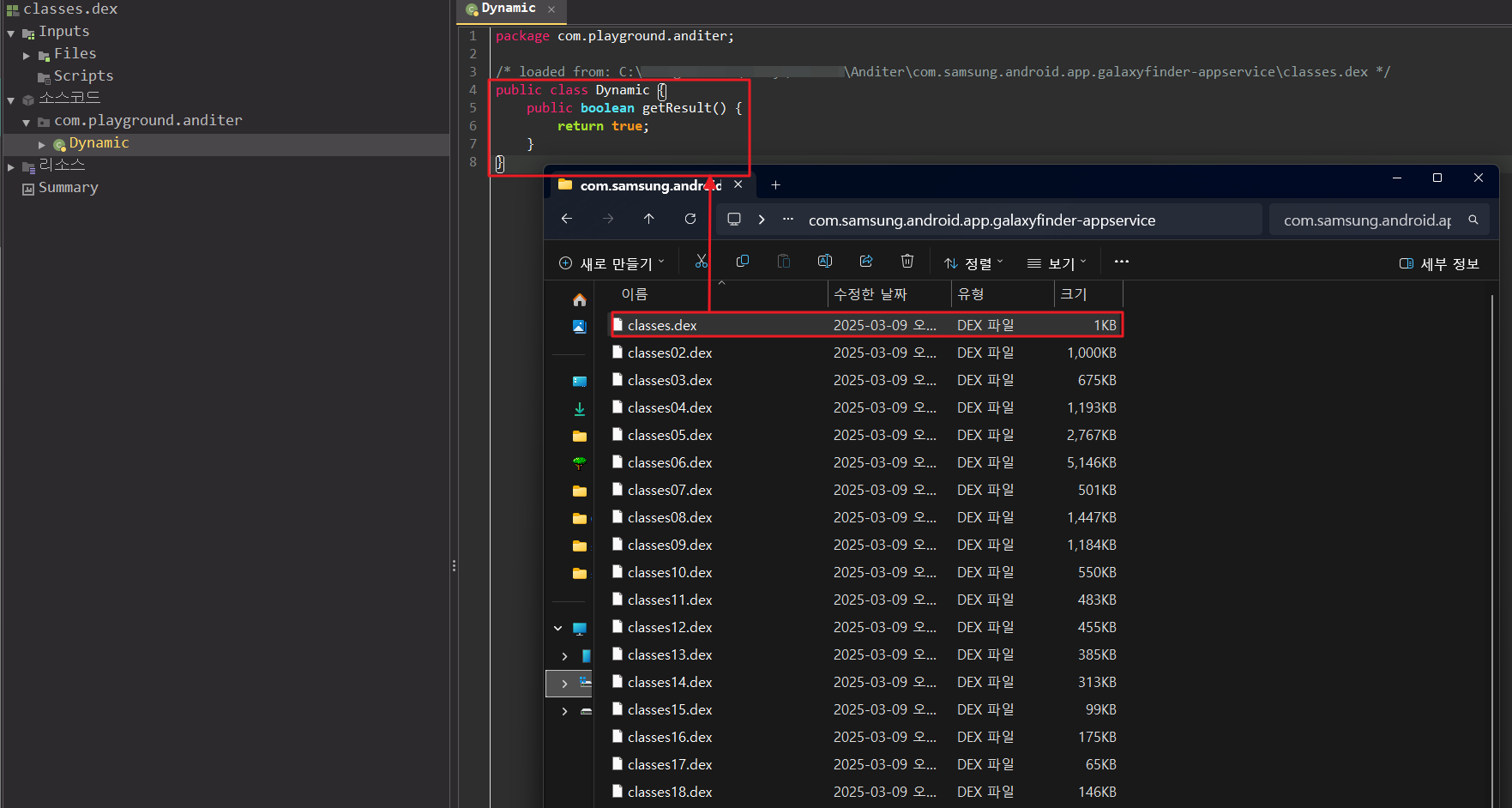Toggle the 세부 정보 details pane button

point(1439,263)
